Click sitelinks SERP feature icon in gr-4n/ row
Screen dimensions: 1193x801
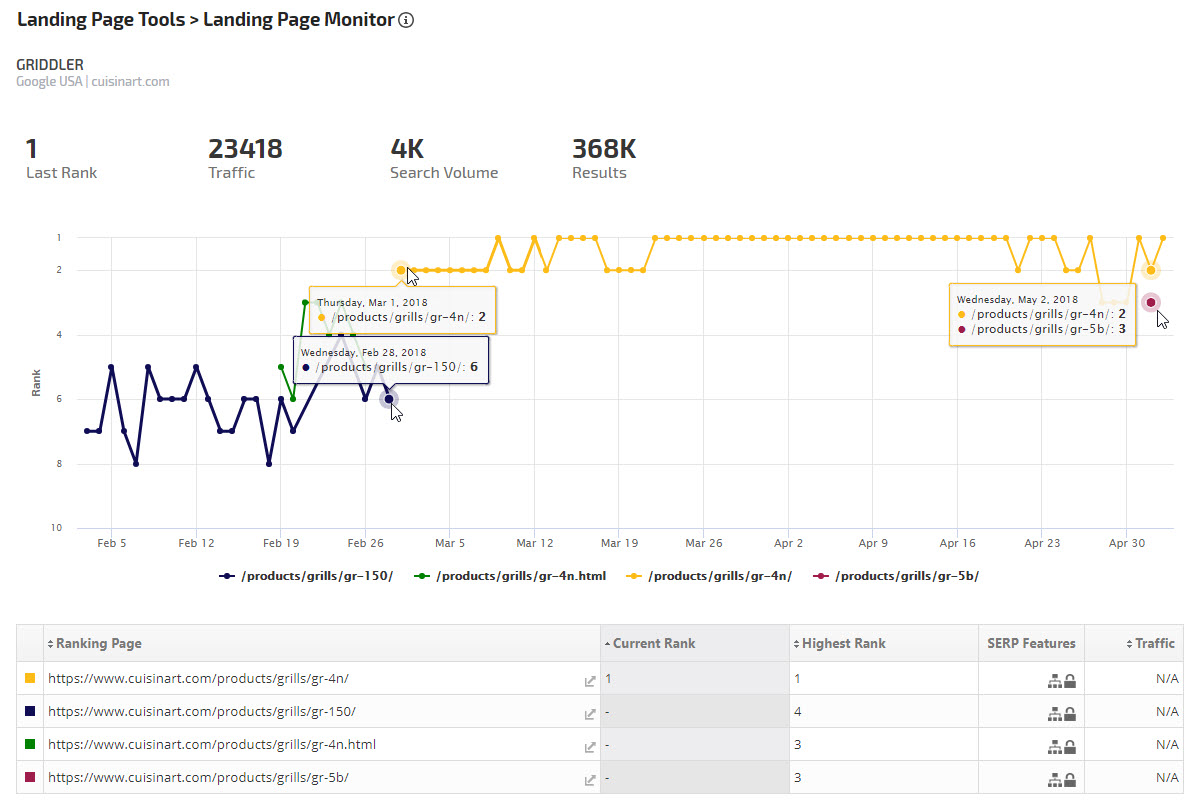pos(1053,681)
